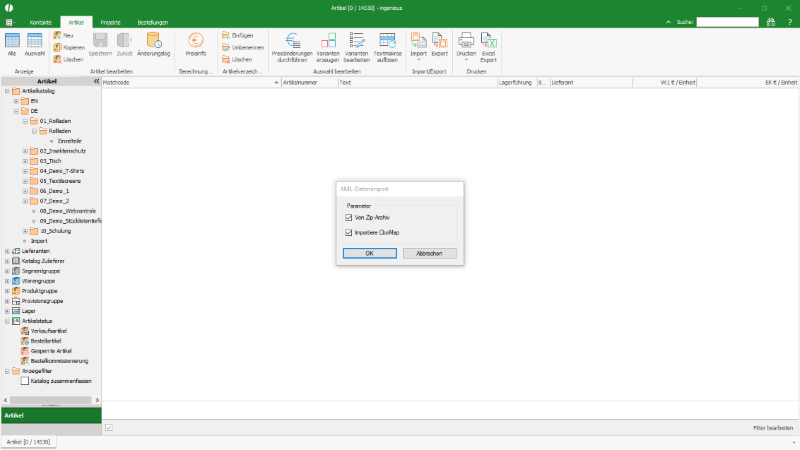This screenshot has height=450, width=800.
Task: Collapse the DE folder
Action: click(16, 111)
